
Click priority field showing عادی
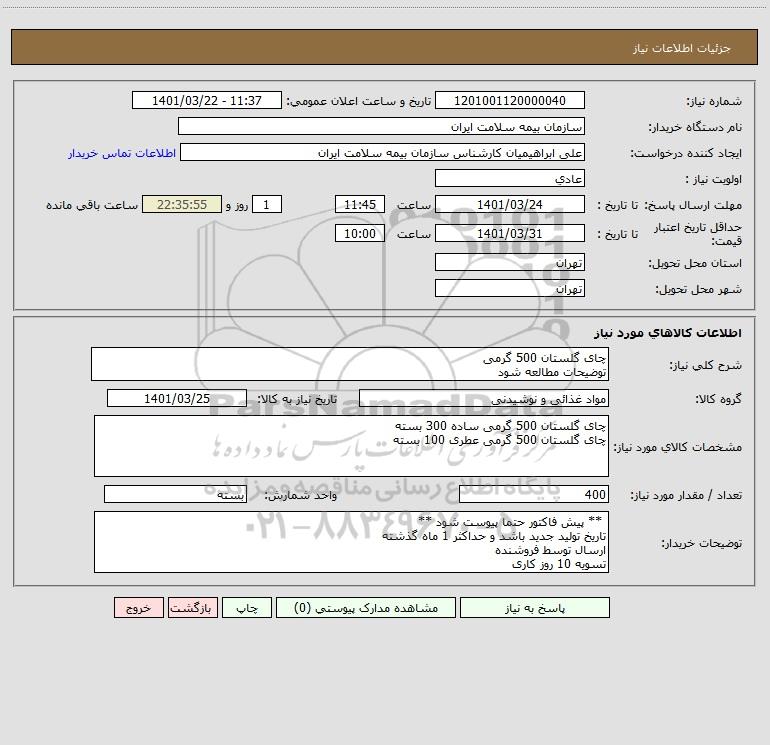click(x=510, y=178)
